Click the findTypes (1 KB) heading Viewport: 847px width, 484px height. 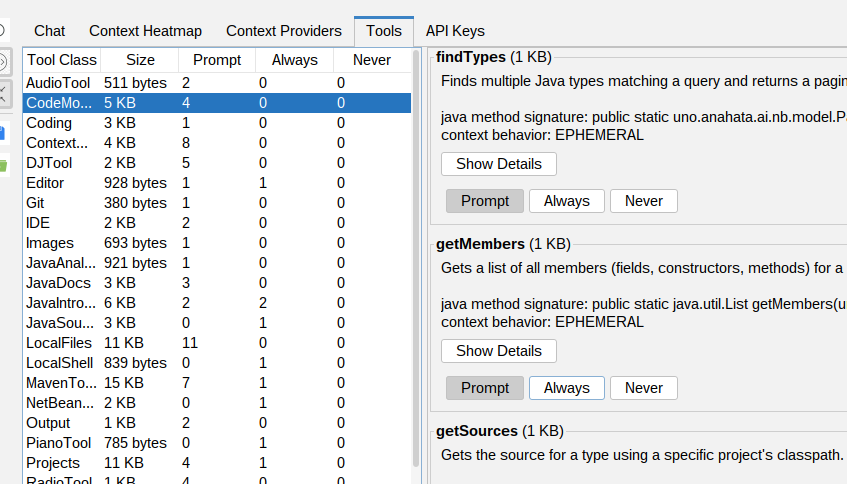point(494,57)
